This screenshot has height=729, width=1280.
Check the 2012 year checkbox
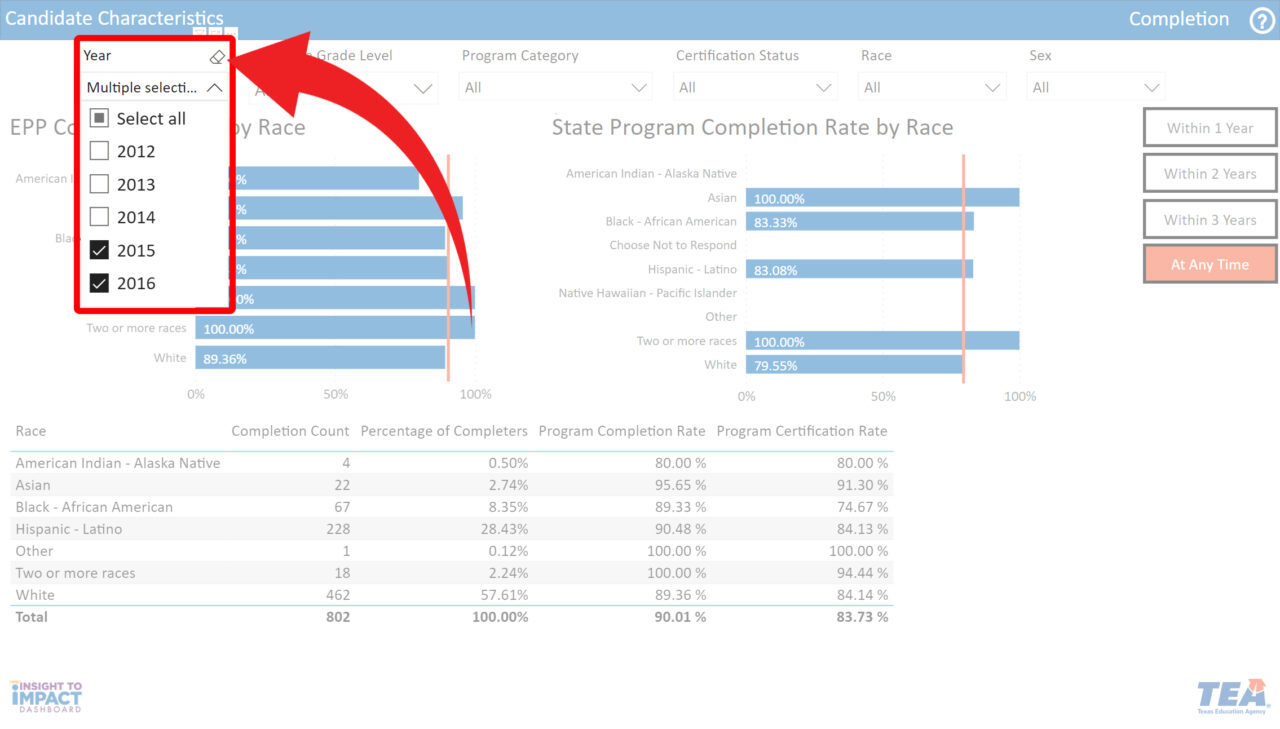coord(99,151)
